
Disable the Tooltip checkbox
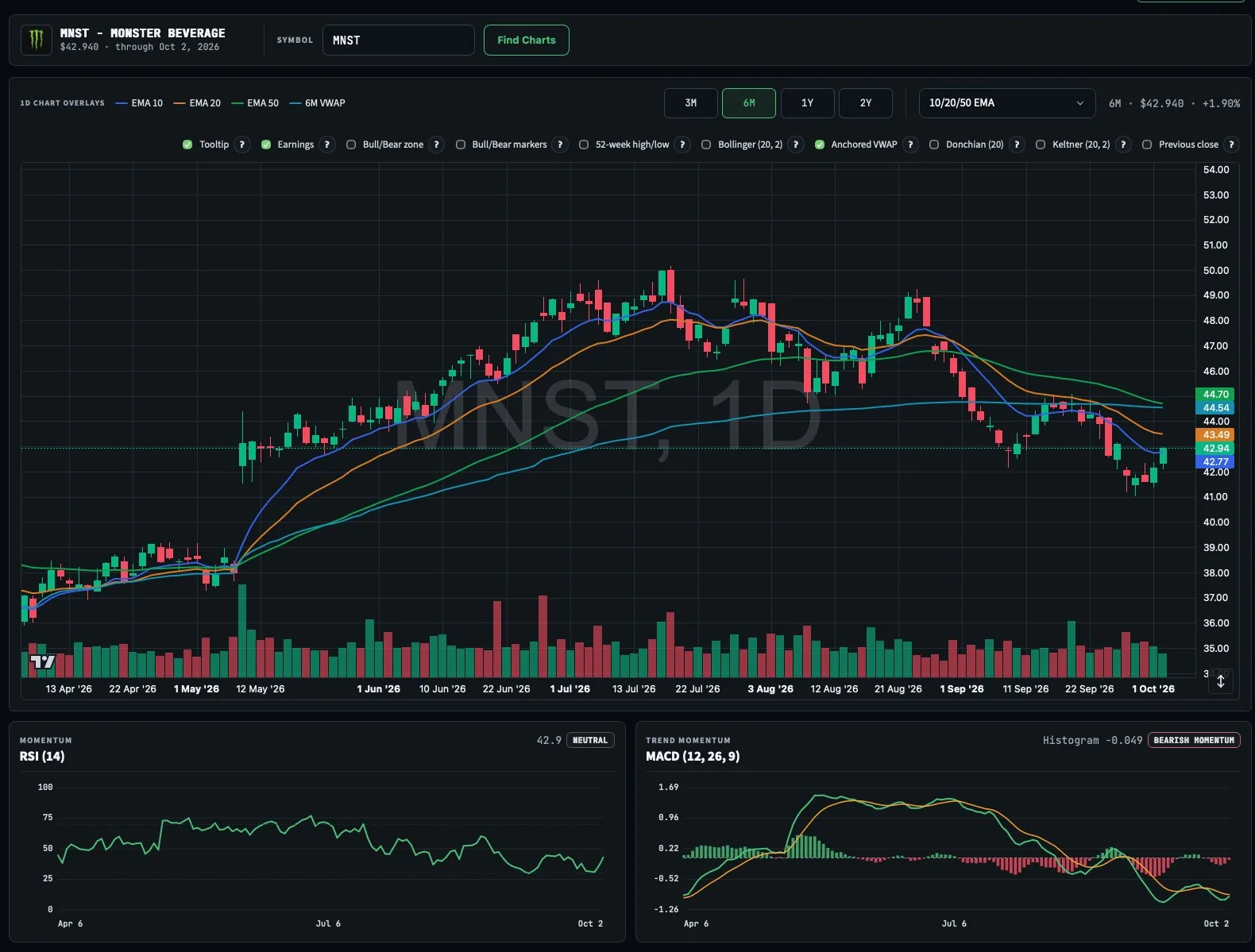point(187,145)
